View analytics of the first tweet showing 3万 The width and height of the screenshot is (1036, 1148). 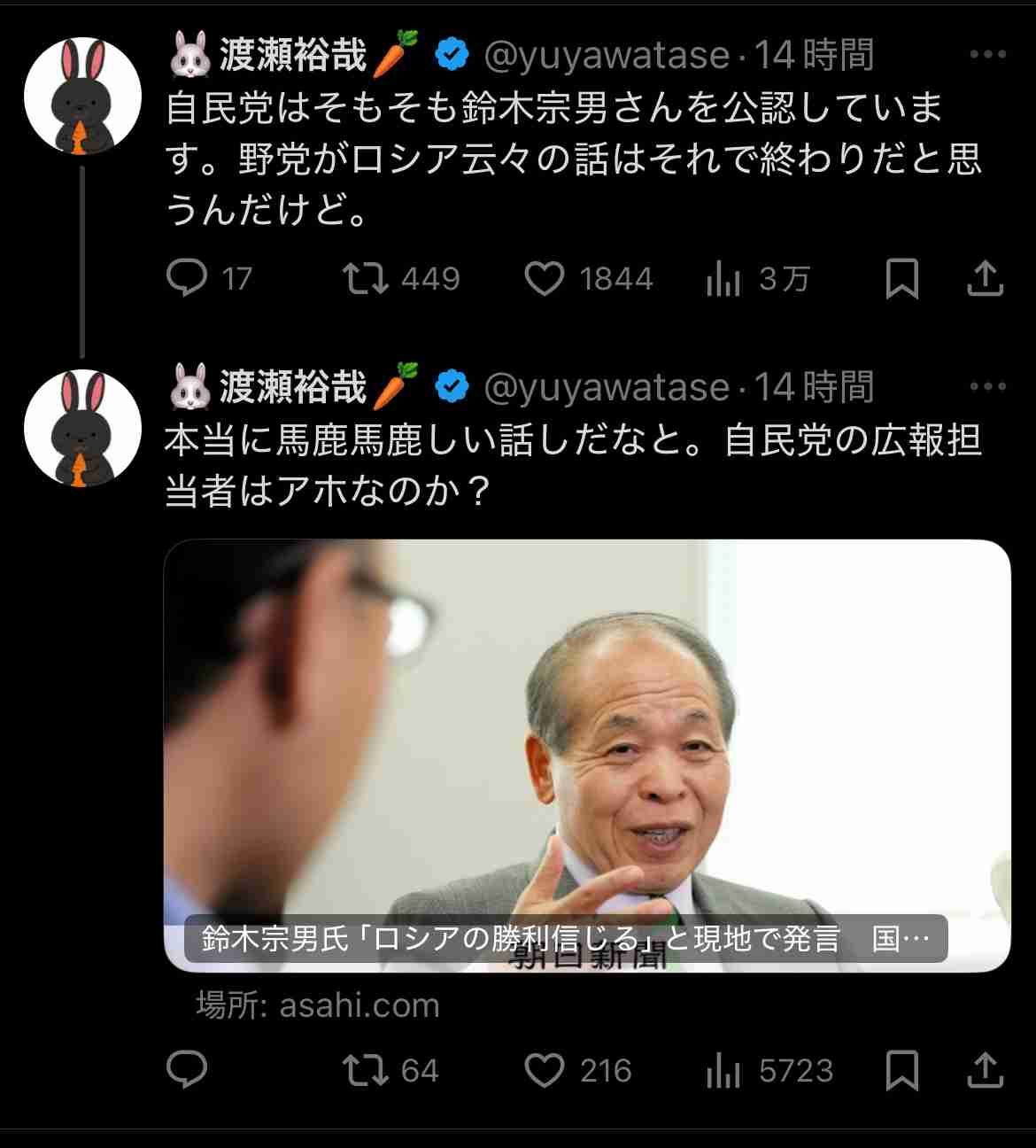(758, 279)
